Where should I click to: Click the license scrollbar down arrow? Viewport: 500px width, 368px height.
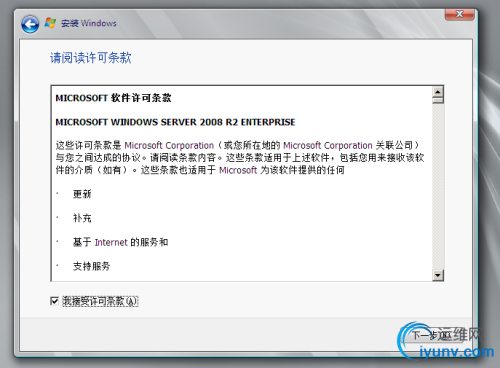tap(438, 275)
